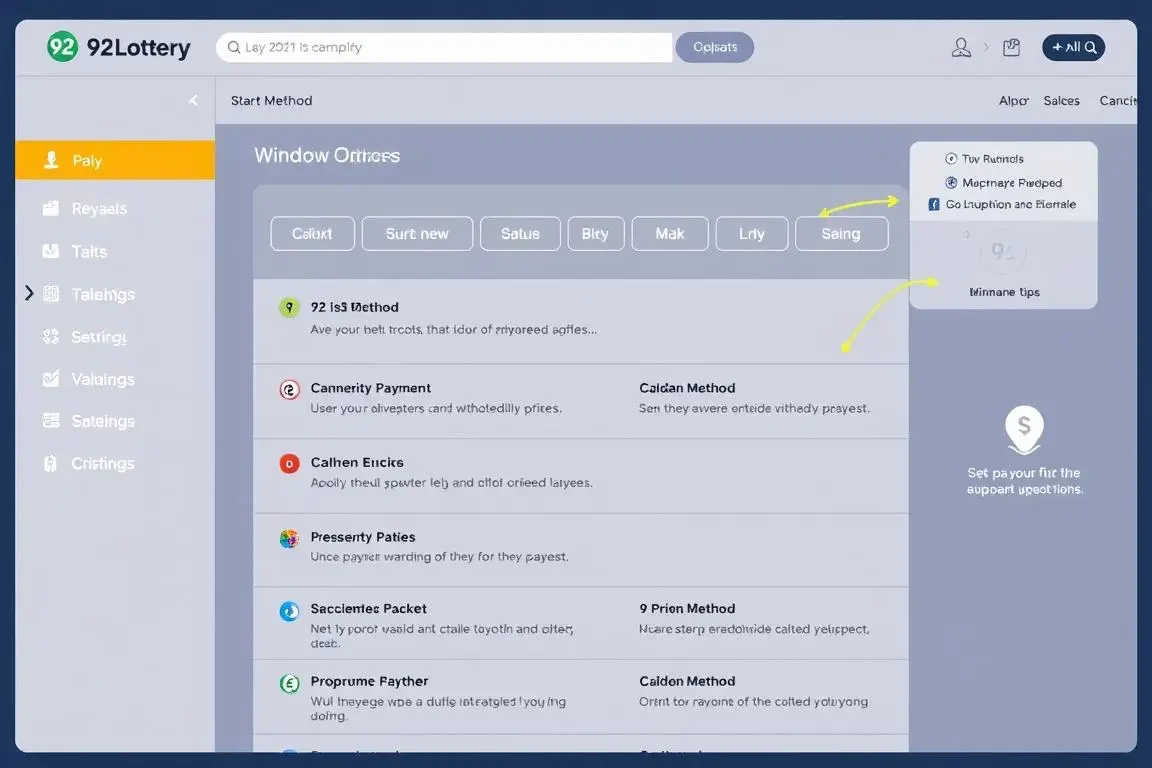Expand the Talehigs sidebar item arrow
Image resolution: width=1152 pixels, height=768 pixels.
click(x=29, y=293)
